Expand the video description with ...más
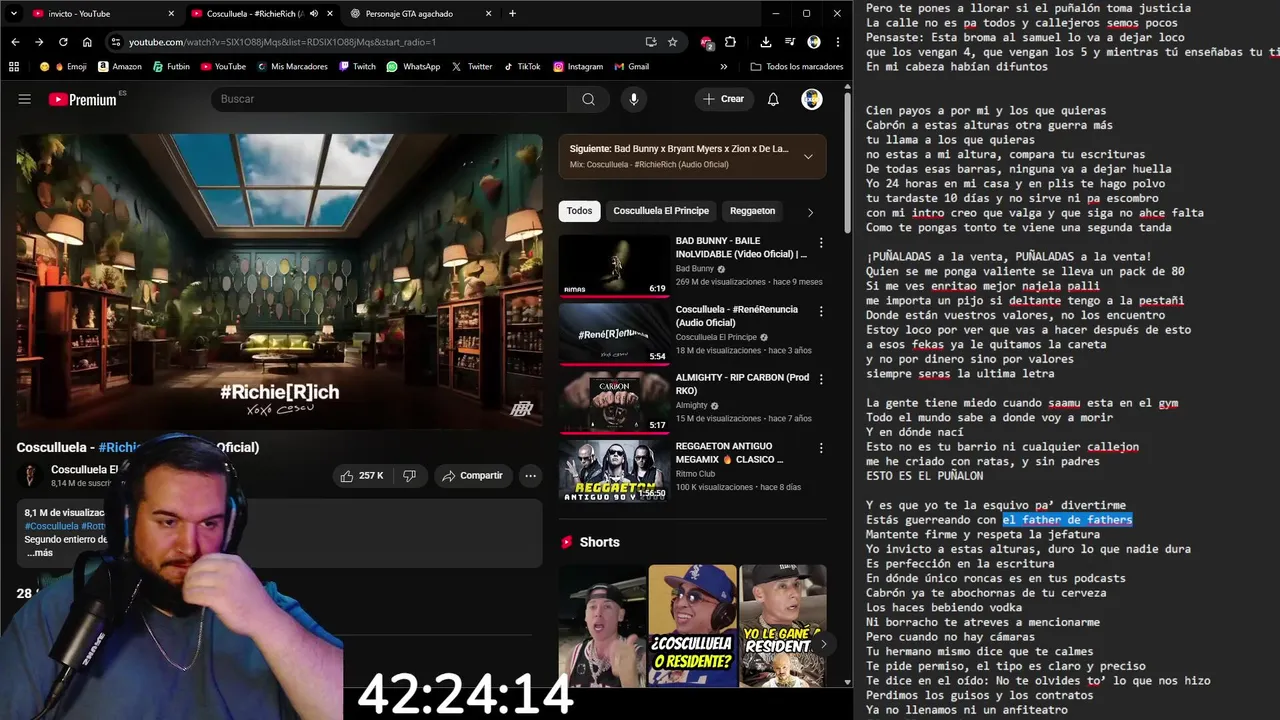 click(x=40, y=553)
